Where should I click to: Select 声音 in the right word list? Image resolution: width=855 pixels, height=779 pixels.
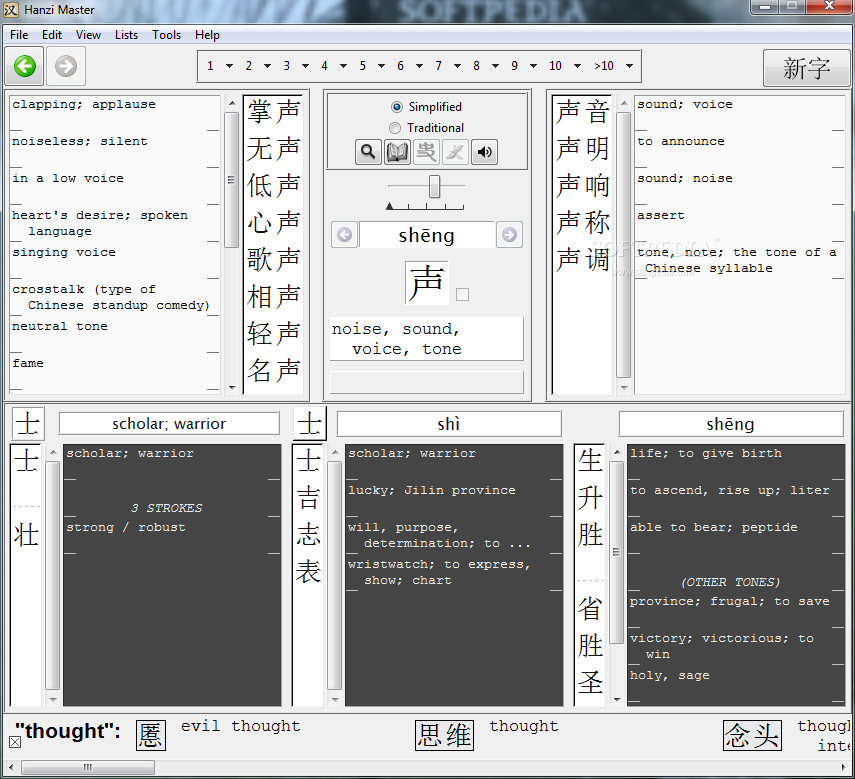click(x=582, y=111)
